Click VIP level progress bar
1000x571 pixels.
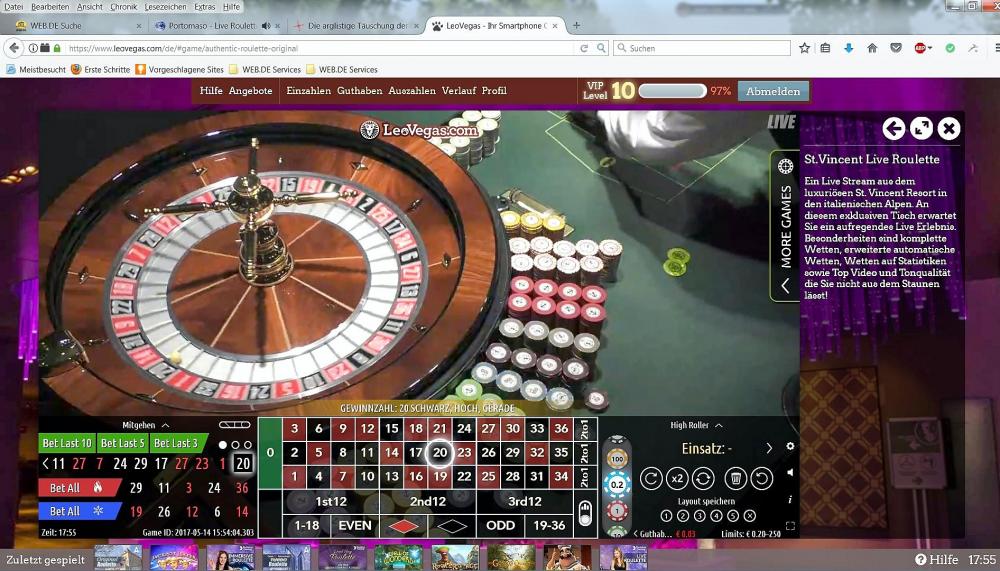click(x=672, y=91)
